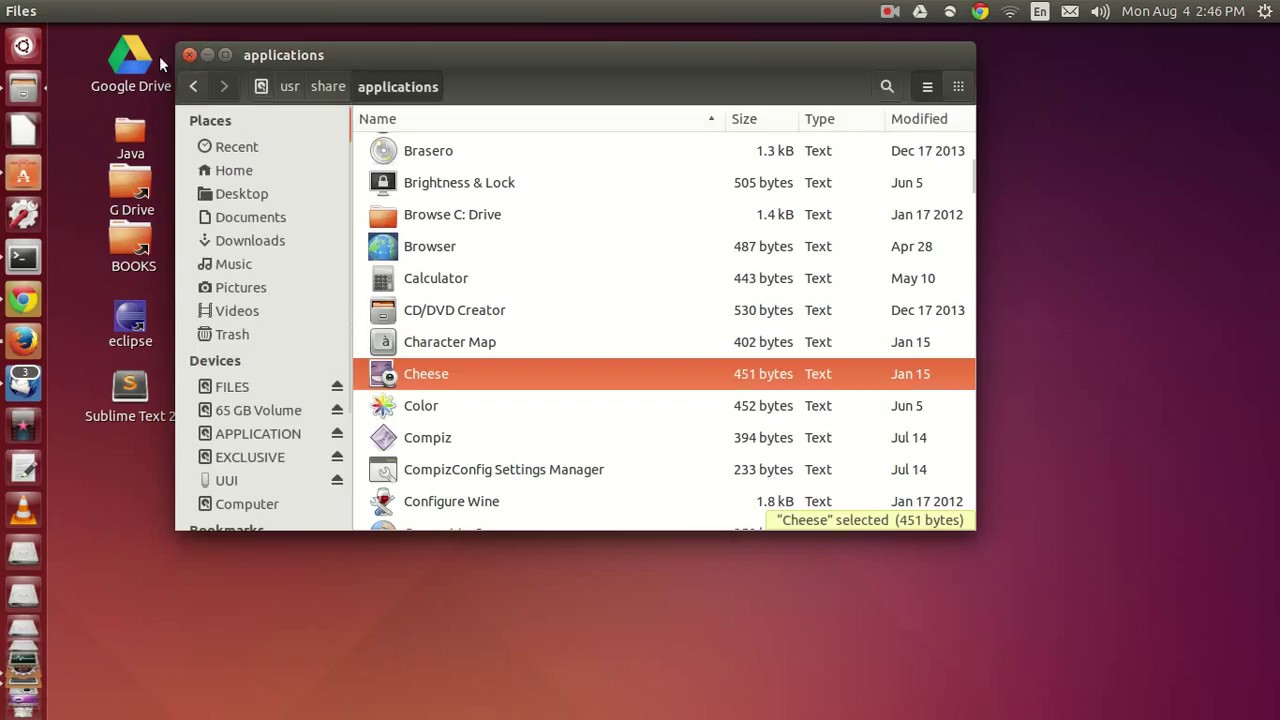The image size is (1280, 720).
Task: Click the search icon in Files toolbar
Action: (x=887, y=87)
